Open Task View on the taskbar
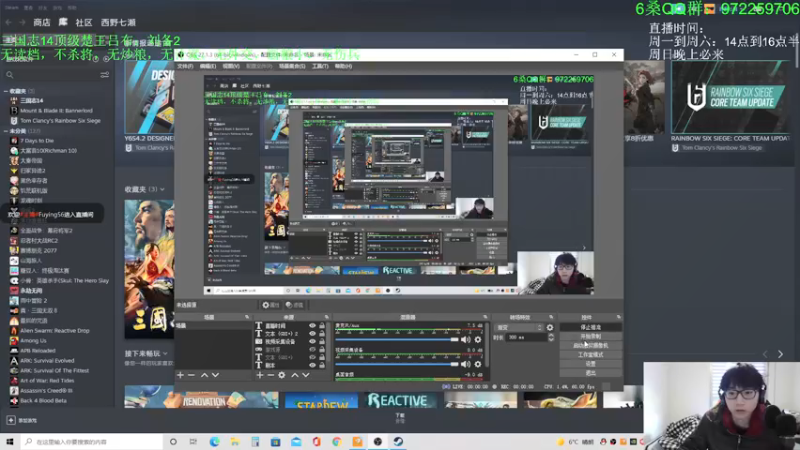The image size is (800, 450). (x=193, y=441)
